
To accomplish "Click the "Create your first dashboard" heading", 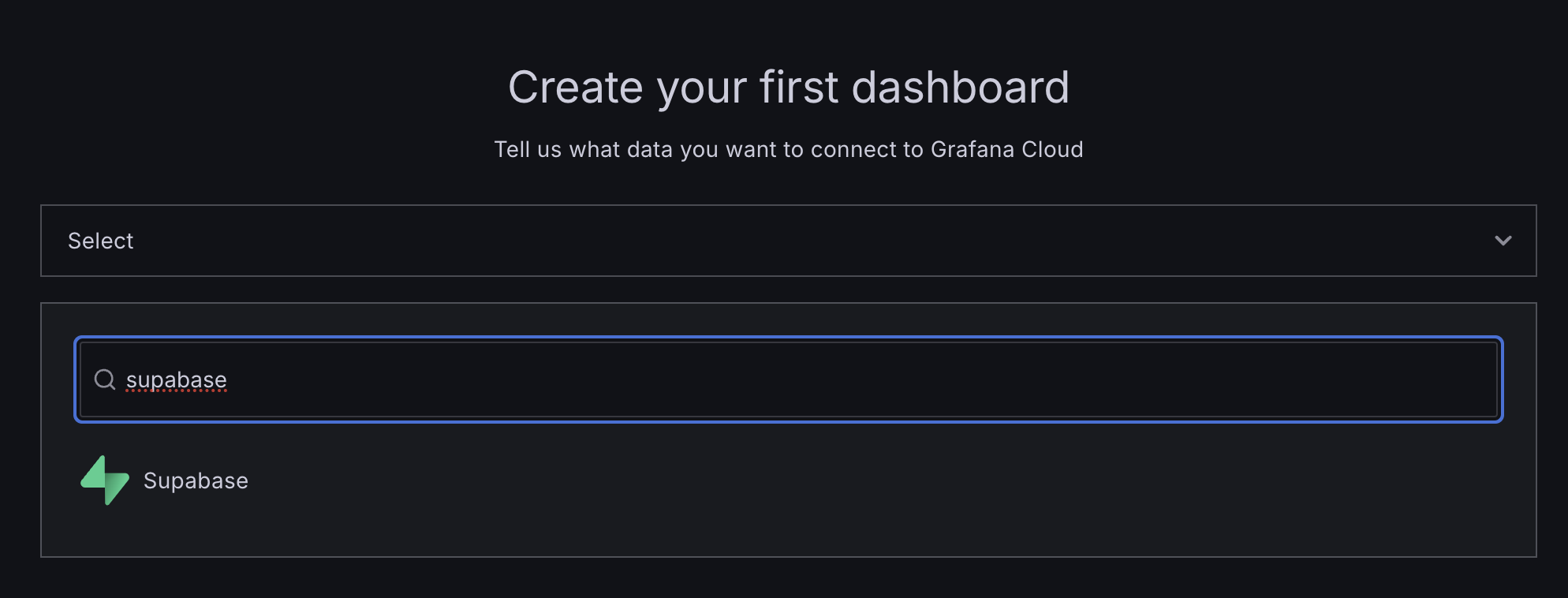I will 788,87.
